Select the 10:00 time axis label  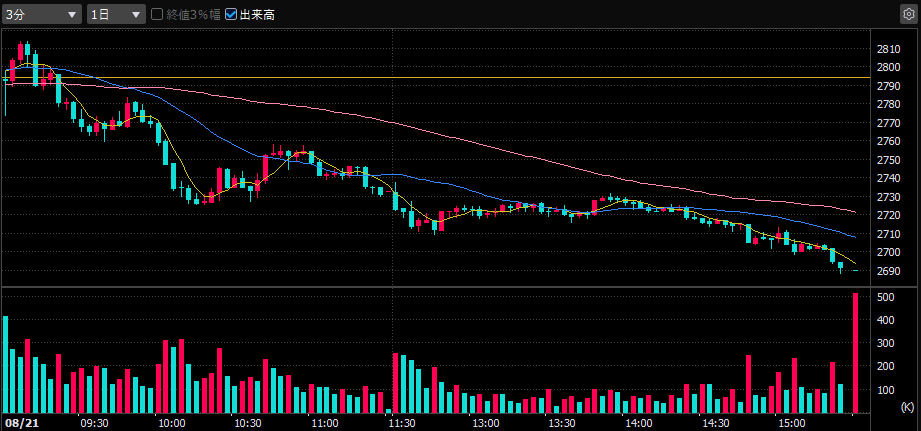click(172, 423)
